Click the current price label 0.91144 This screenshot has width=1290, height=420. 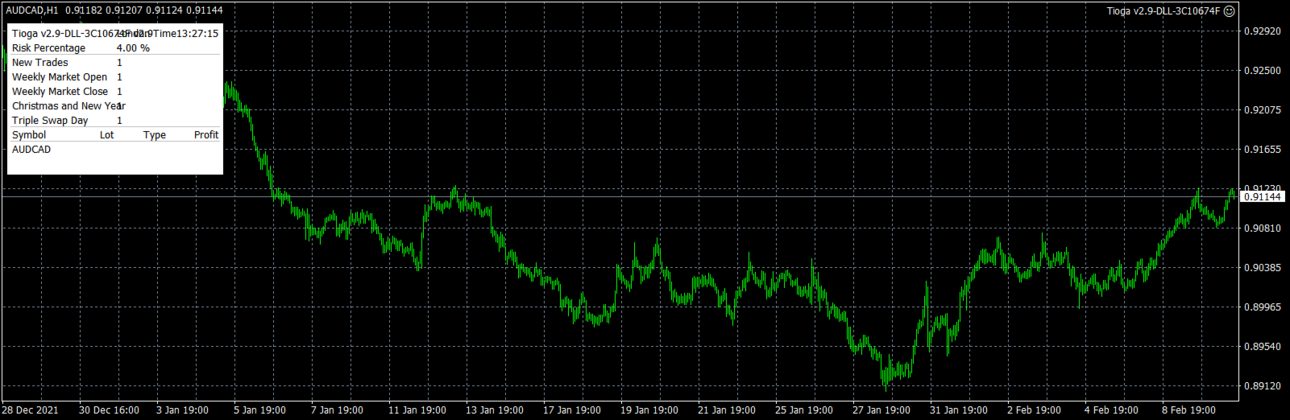pyautogui.click(x=1262, y=197)
